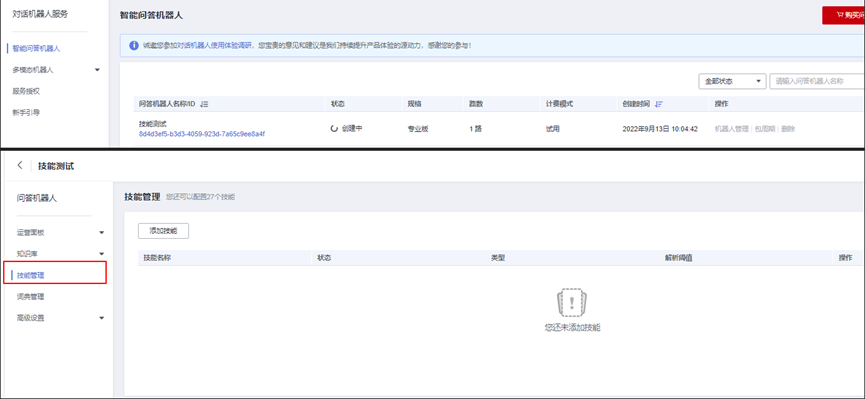Select 技能管理 in the robot sidebar
This screenshot has width=865, height=399.
[x=30, y=275]
